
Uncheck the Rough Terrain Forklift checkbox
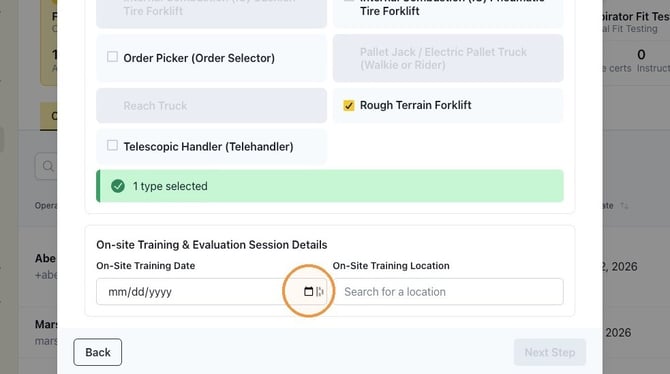(349, 105)
